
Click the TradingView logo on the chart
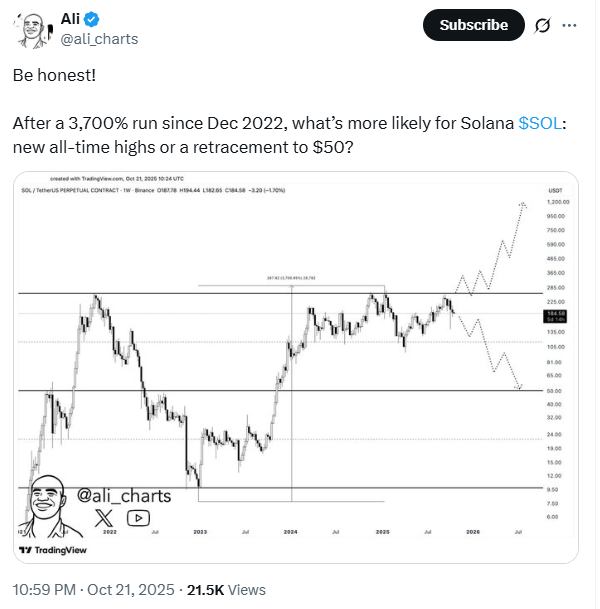[55, 550]
